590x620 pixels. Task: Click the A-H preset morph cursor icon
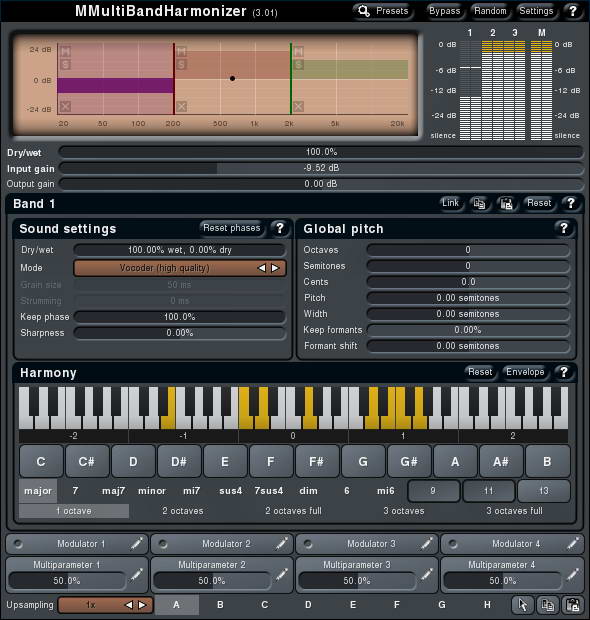pos(522,605)
